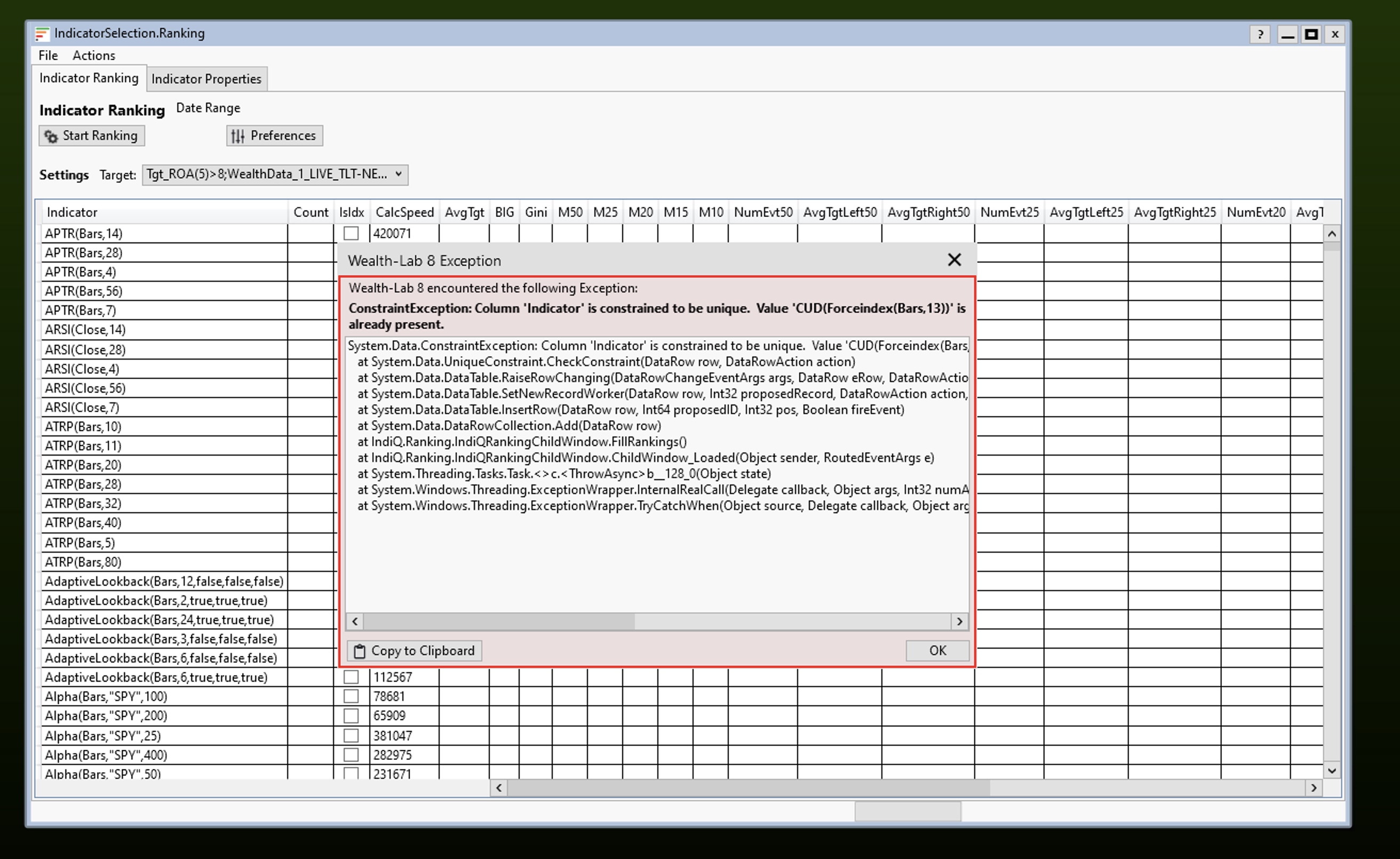This screenshot has height=859, width=1400.
Task: Sort by the CalcSpeed column header
Action: [404, 212]
